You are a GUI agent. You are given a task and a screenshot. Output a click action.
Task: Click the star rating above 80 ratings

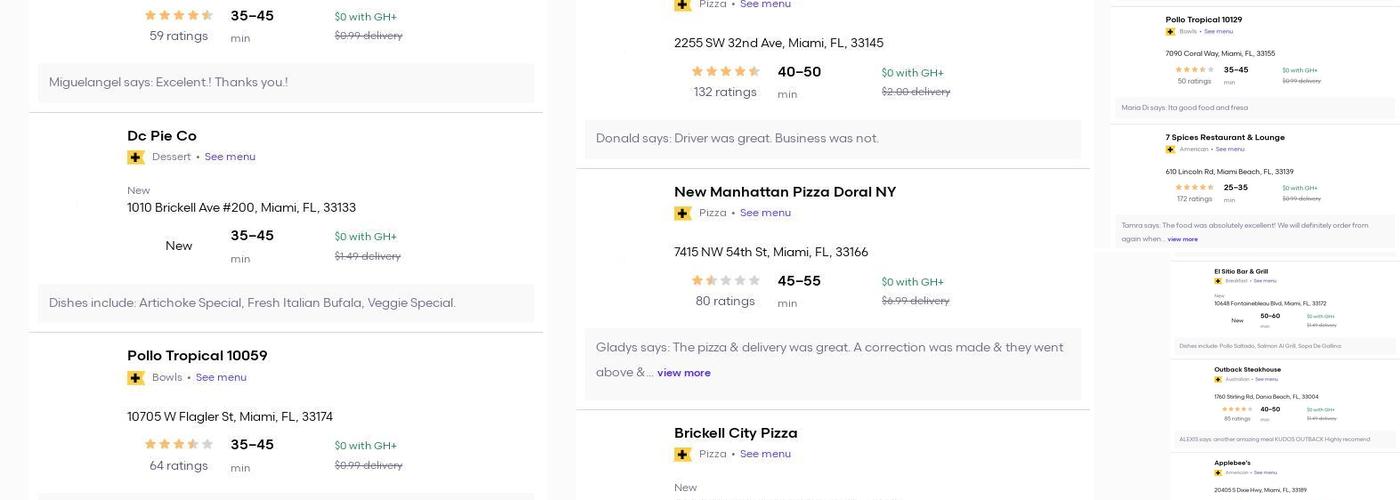(726, 281)
